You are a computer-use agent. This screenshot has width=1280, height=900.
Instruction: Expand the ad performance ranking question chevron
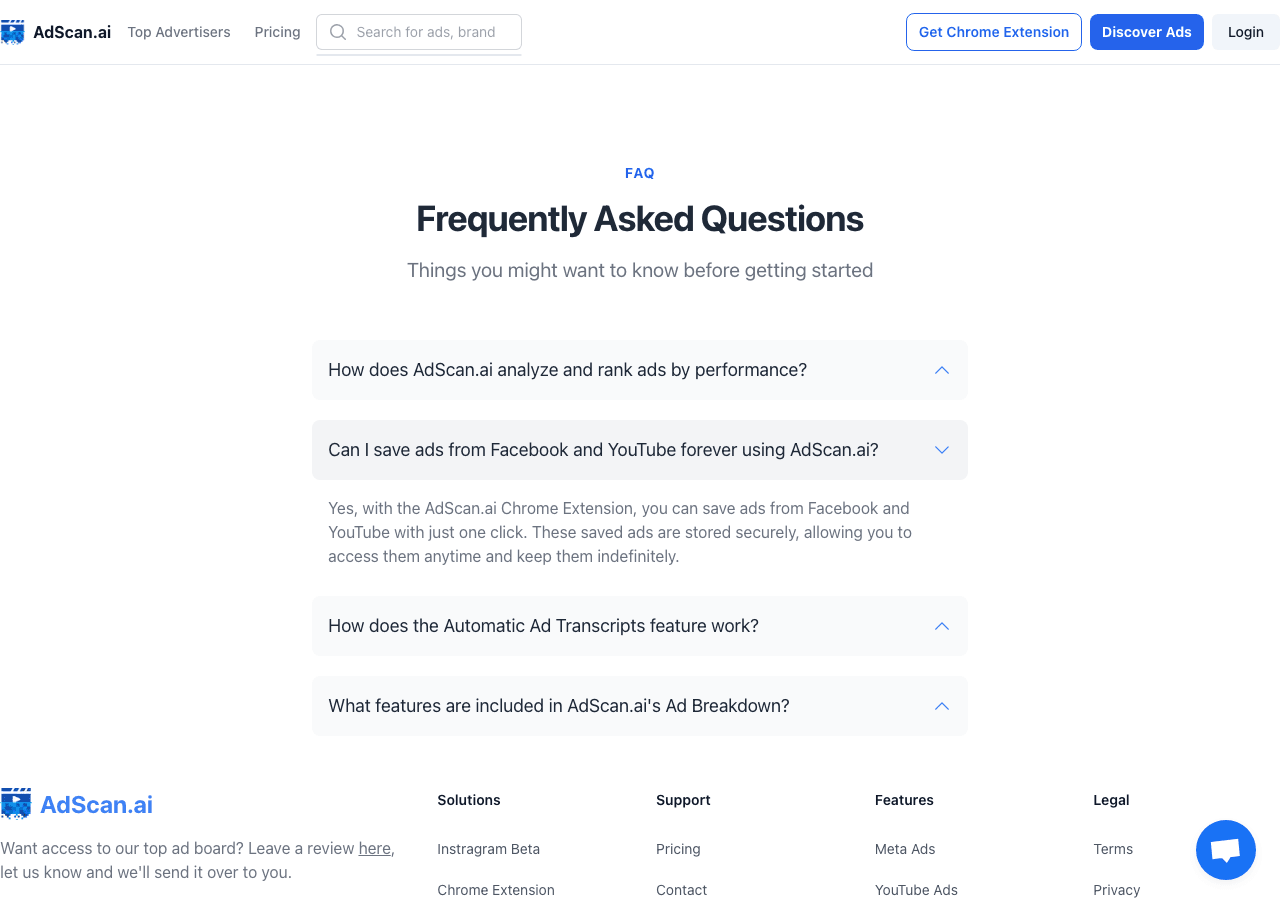coord(942,370)
